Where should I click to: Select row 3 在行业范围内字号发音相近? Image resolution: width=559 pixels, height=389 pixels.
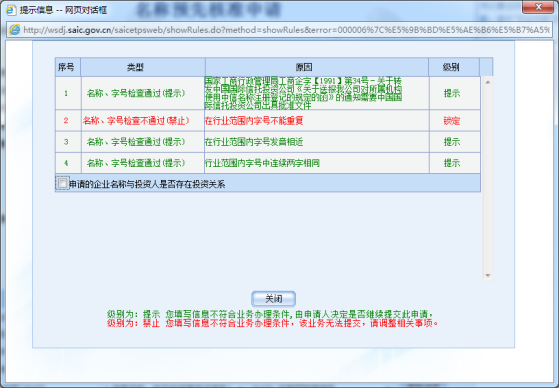point(268,142)
